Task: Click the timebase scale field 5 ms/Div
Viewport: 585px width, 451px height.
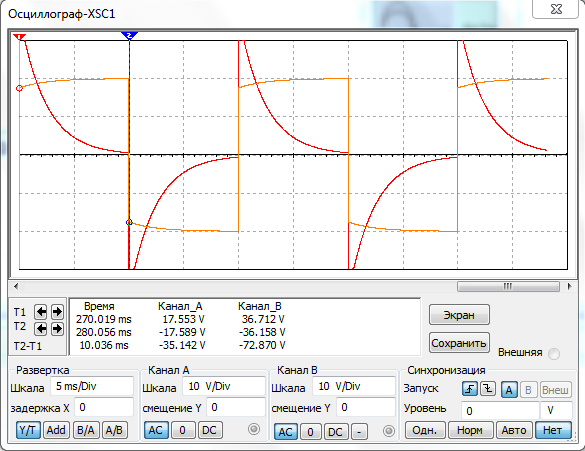Action: coord(93,386)
